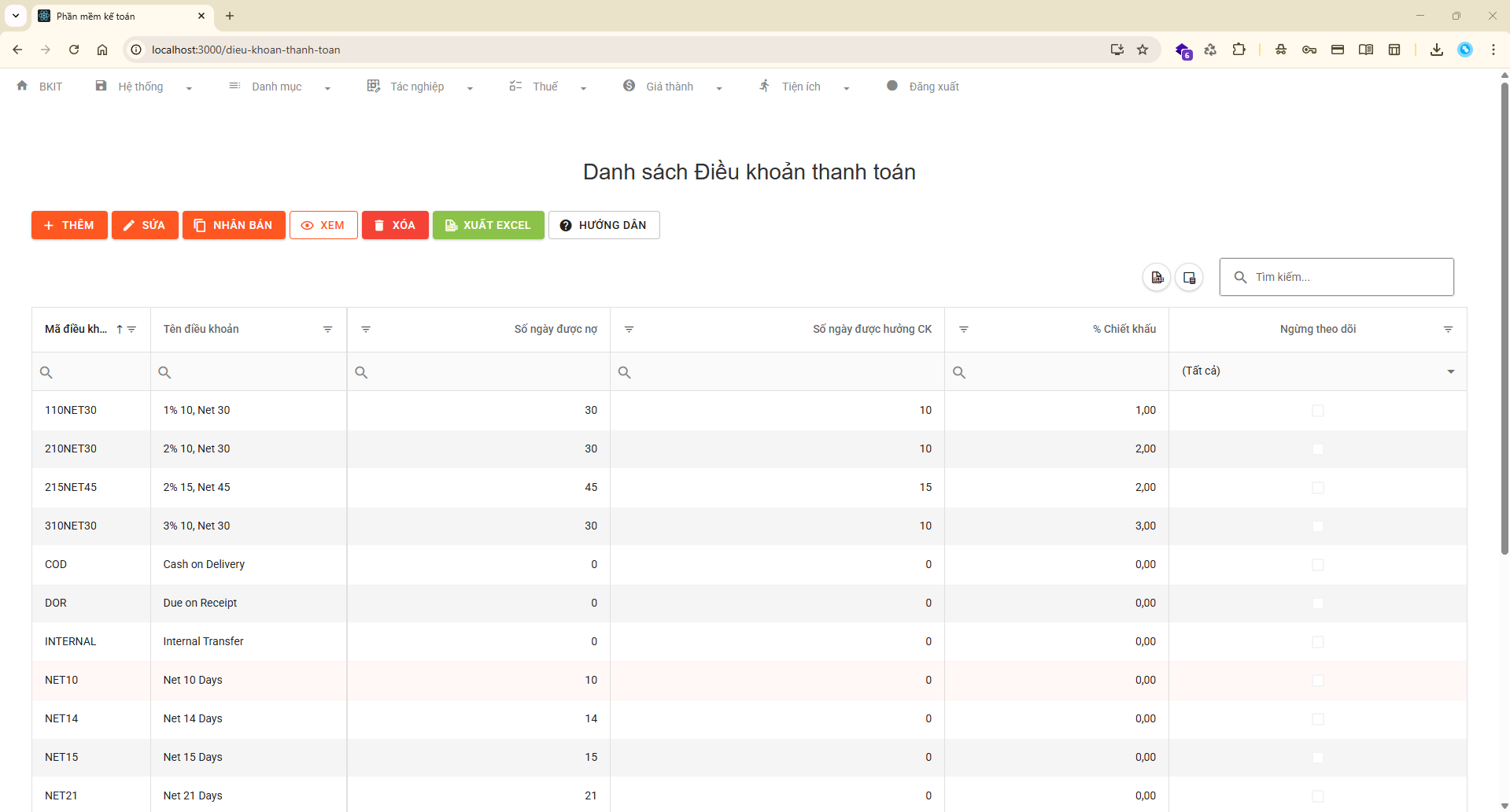Select the Internal Transfer row
This screenshot has width=1510, height=812.
click(749, 641)
